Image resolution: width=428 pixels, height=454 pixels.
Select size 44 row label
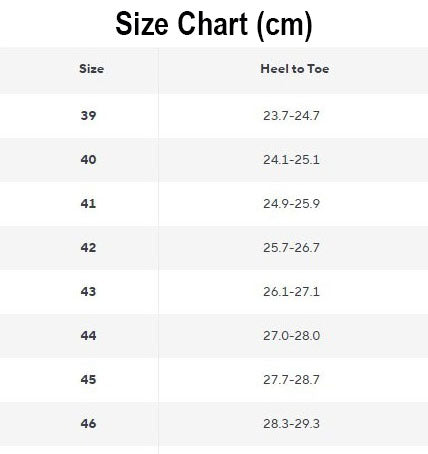[x=88, y=336]
